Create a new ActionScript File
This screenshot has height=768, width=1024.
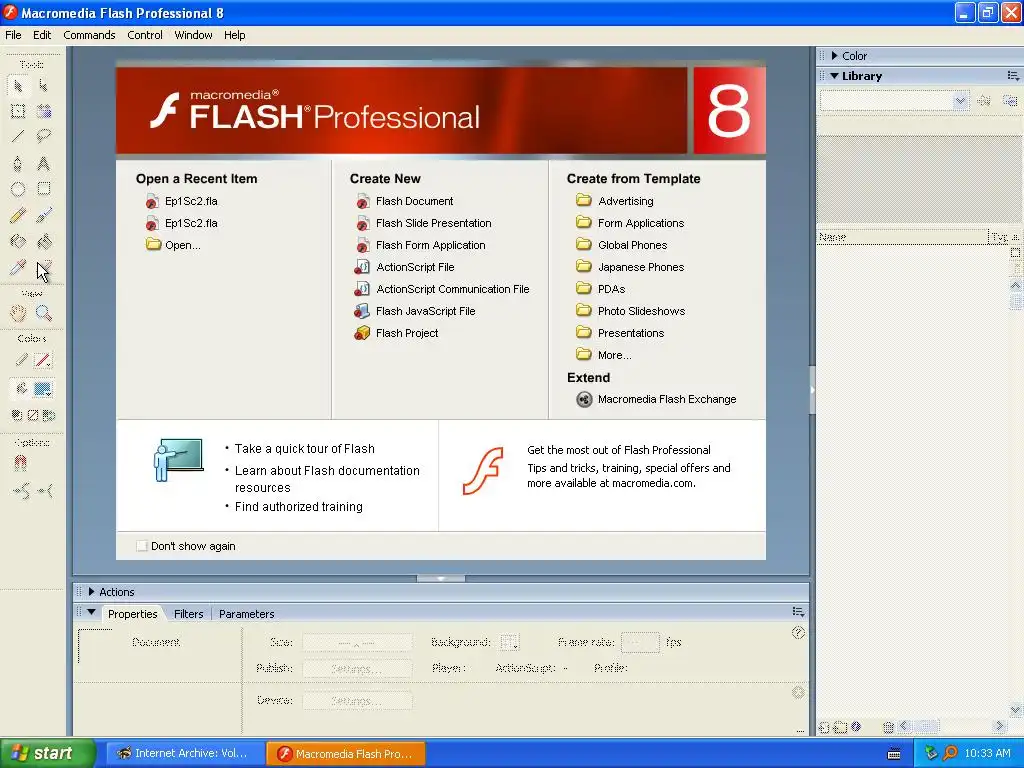(415, 267)
